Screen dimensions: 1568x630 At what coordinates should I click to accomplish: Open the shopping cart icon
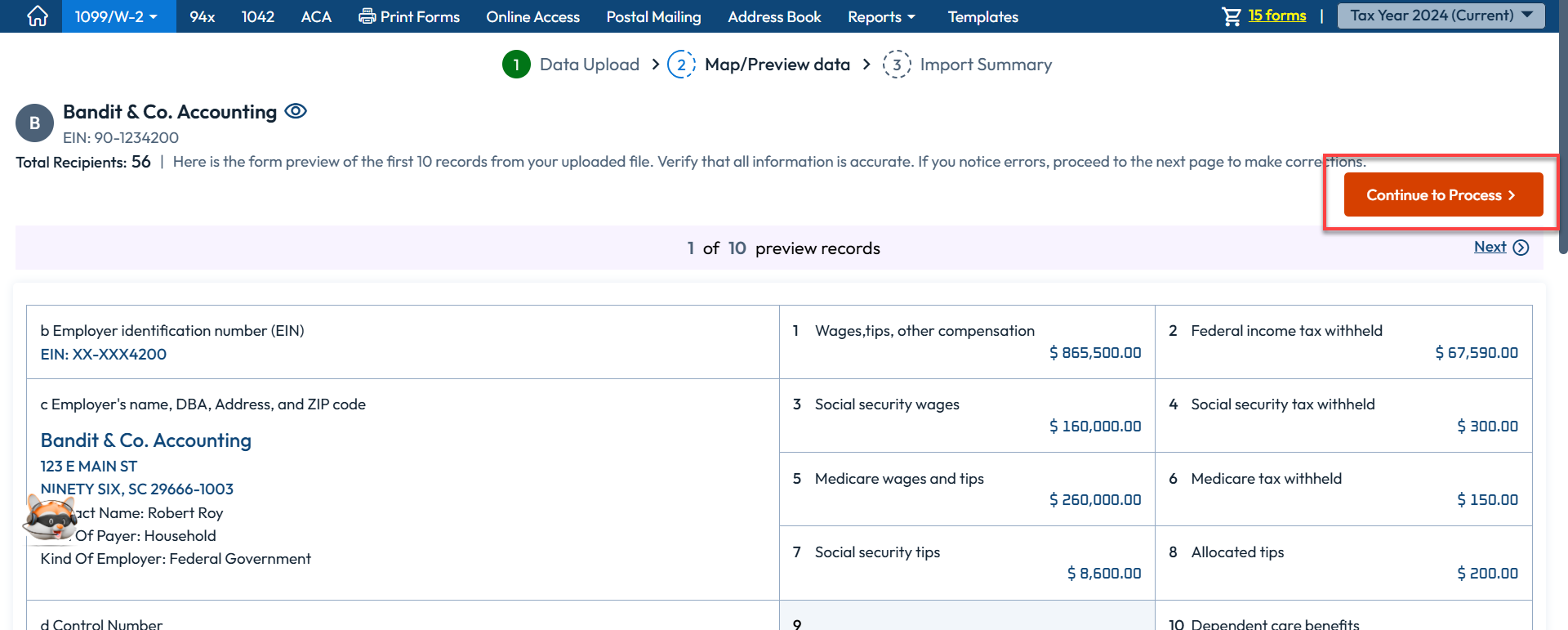[x=1232, y=16]
